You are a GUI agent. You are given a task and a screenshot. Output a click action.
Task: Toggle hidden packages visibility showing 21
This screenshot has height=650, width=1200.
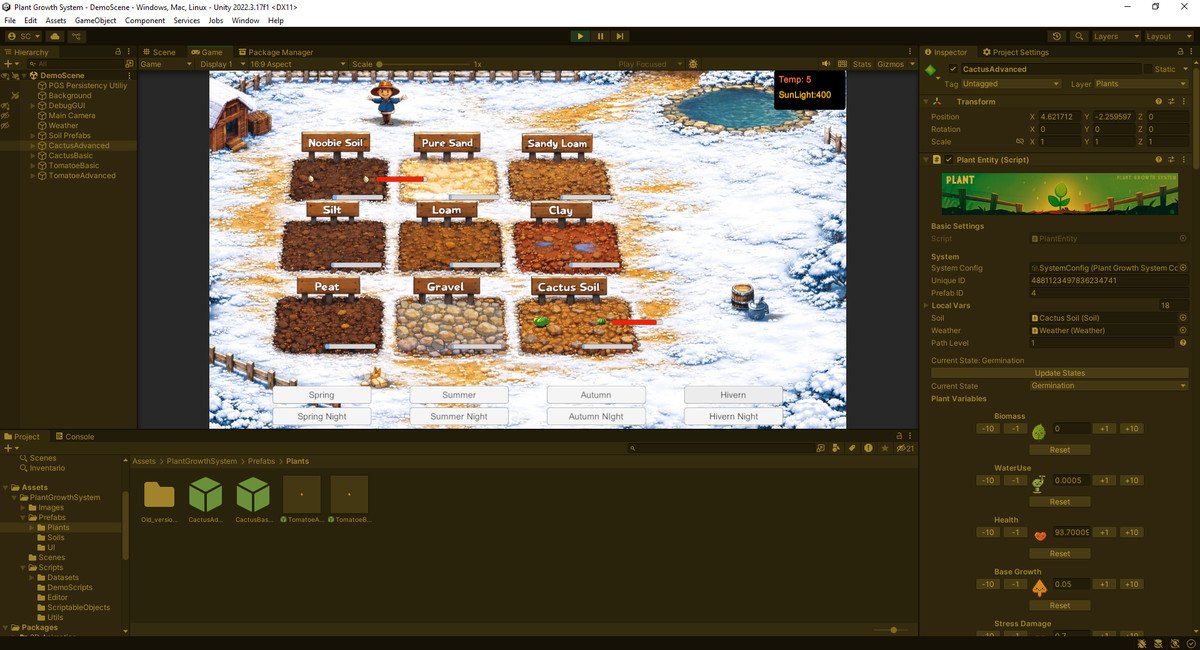(x=905, y=448)
